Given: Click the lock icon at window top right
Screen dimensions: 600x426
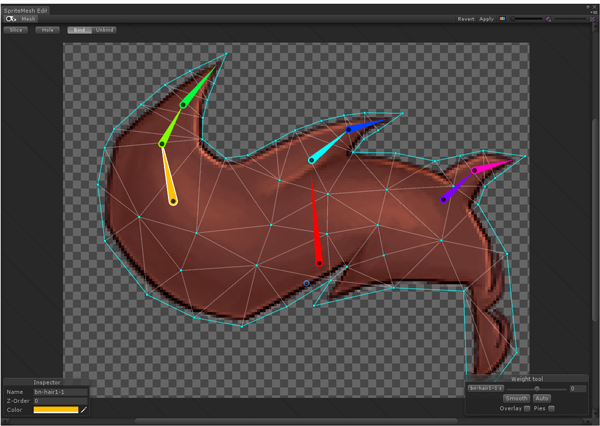Looking at the screenshot, I should click(589, 7).
